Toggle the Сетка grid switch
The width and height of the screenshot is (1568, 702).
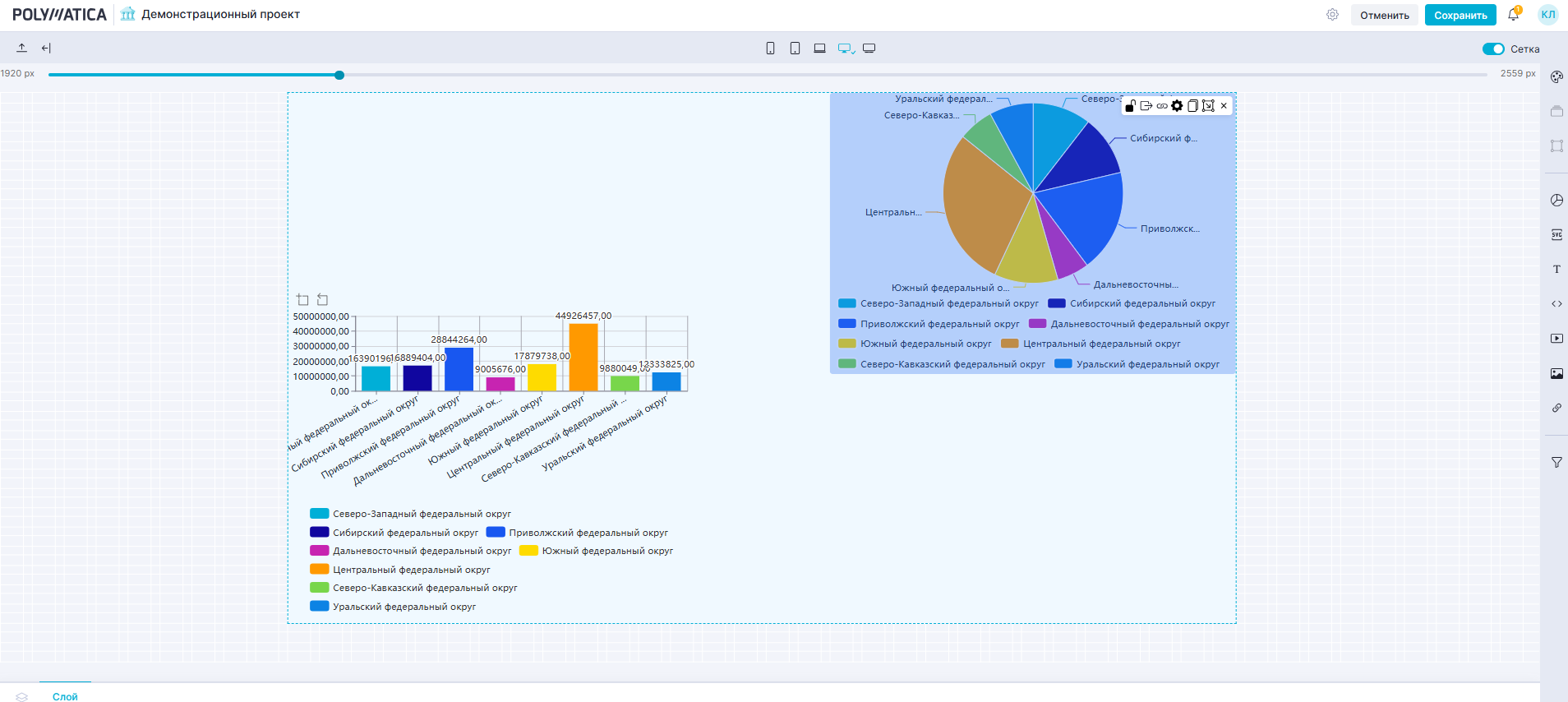pyautogui.click(x=1493, y=49)
